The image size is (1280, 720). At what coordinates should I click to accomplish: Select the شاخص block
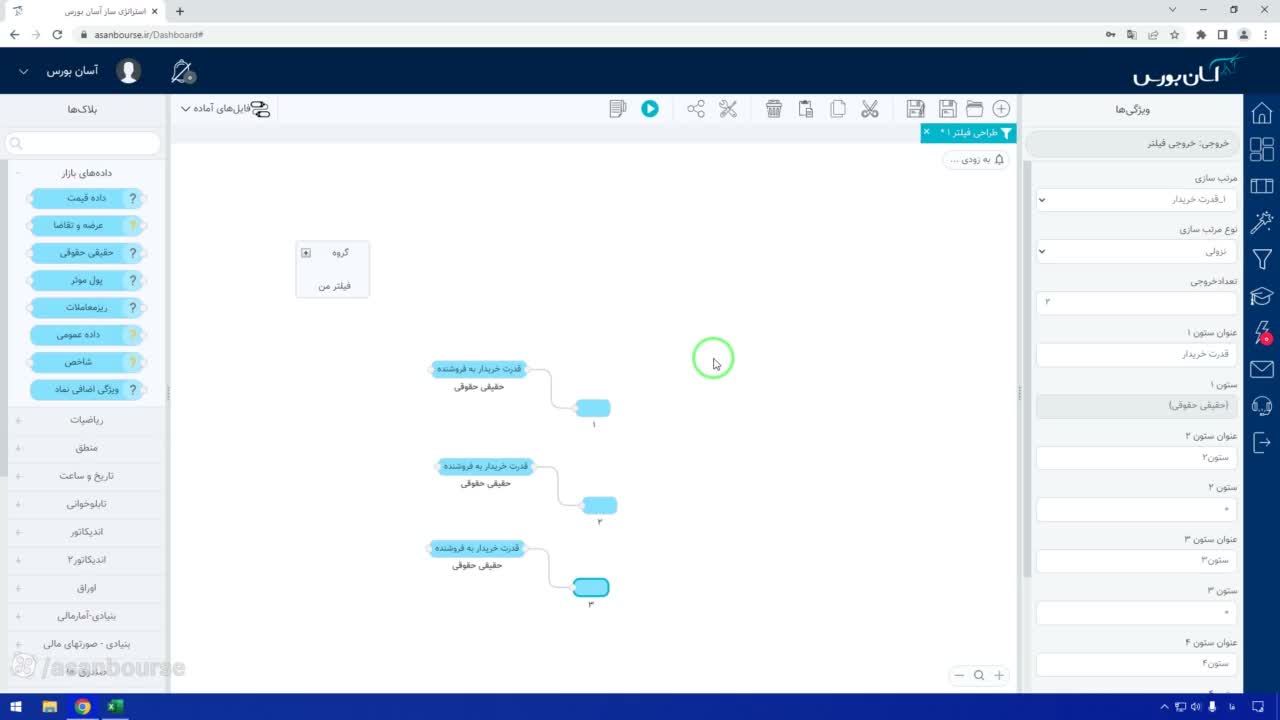(87, 361)
